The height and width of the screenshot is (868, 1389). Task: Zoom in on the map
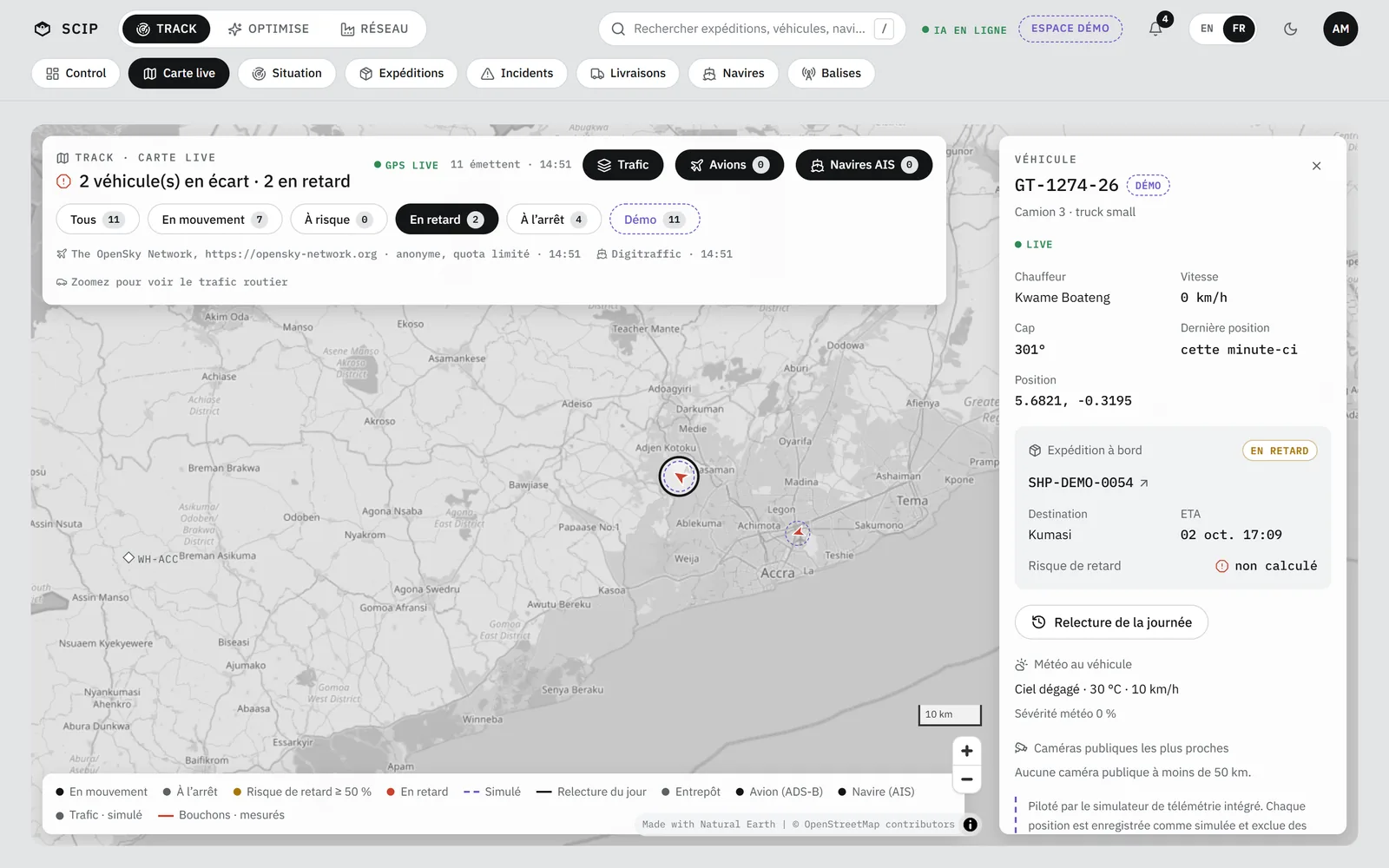point(966,751)
